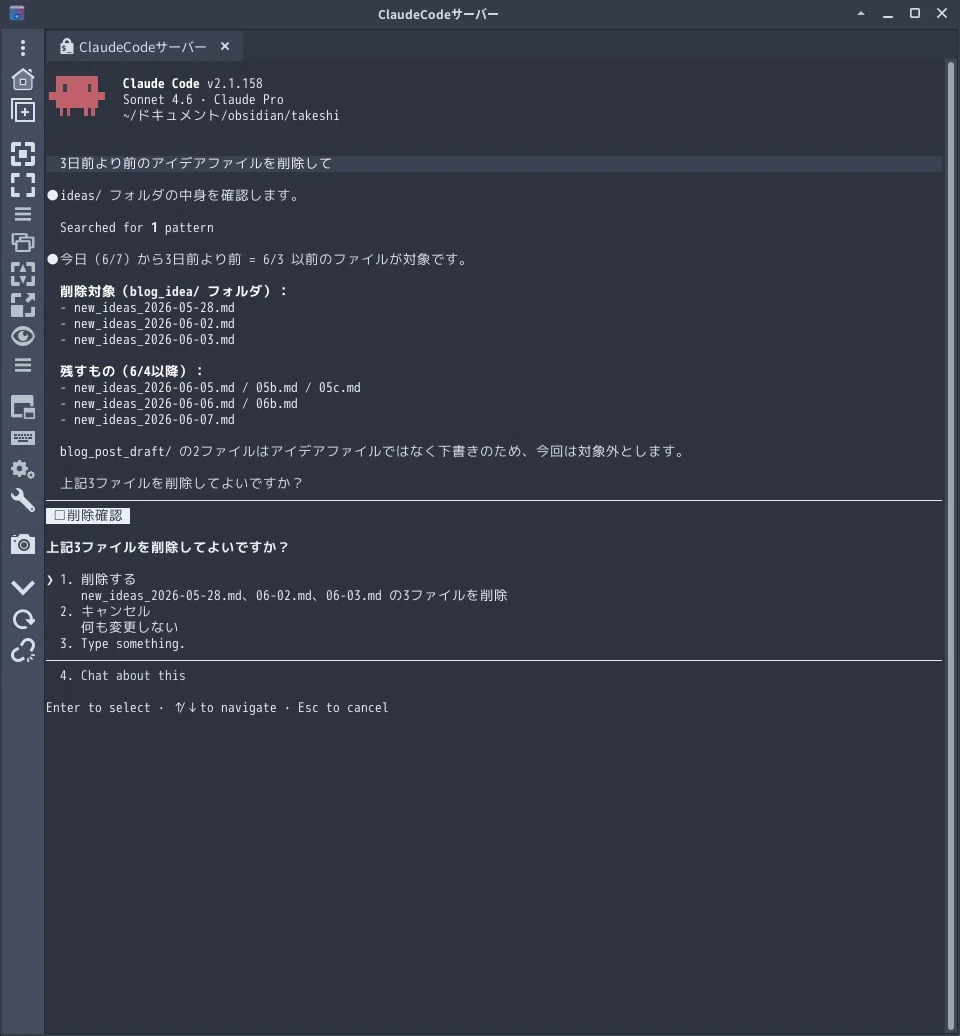Open preferences with the gears icon
Viewport: 960px width, 1036px height.
22,470
